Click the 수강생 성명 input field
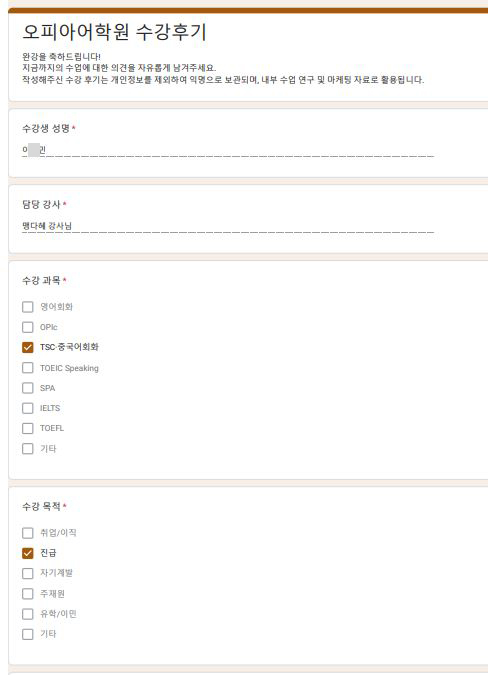 [x=228, y=150]
